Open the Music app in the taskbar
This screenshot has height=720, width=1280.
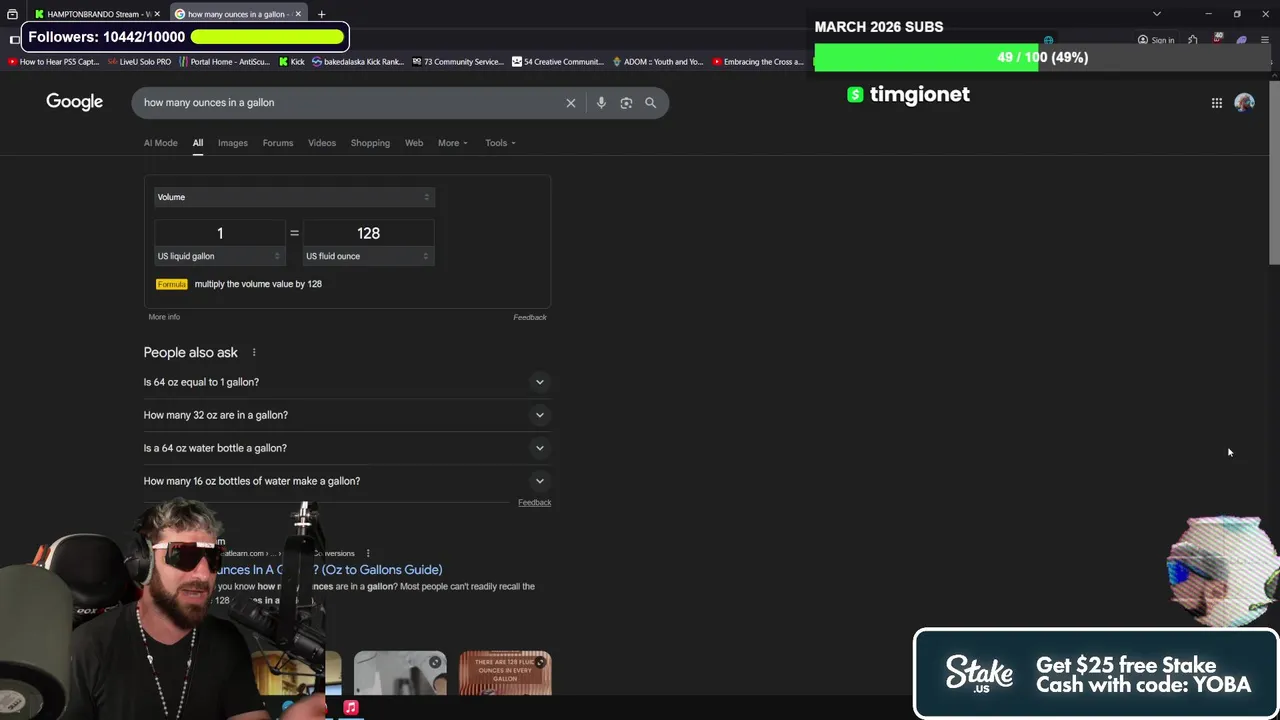351,707
